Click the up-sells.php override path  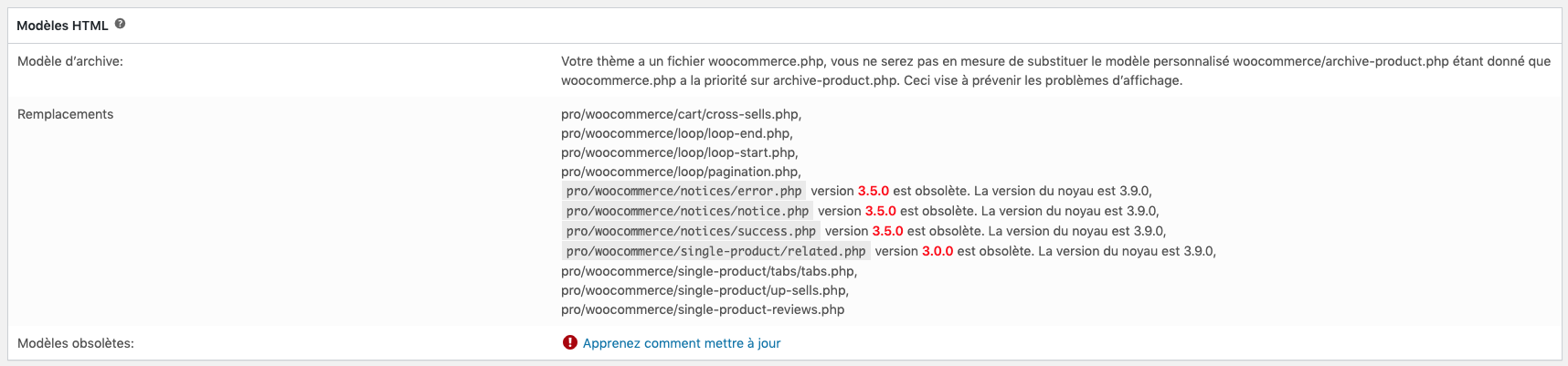(x=705, y=290)
